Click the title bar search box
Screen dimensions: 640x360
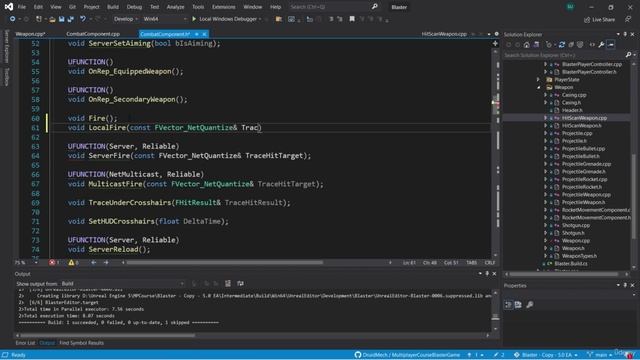point(329,7)
